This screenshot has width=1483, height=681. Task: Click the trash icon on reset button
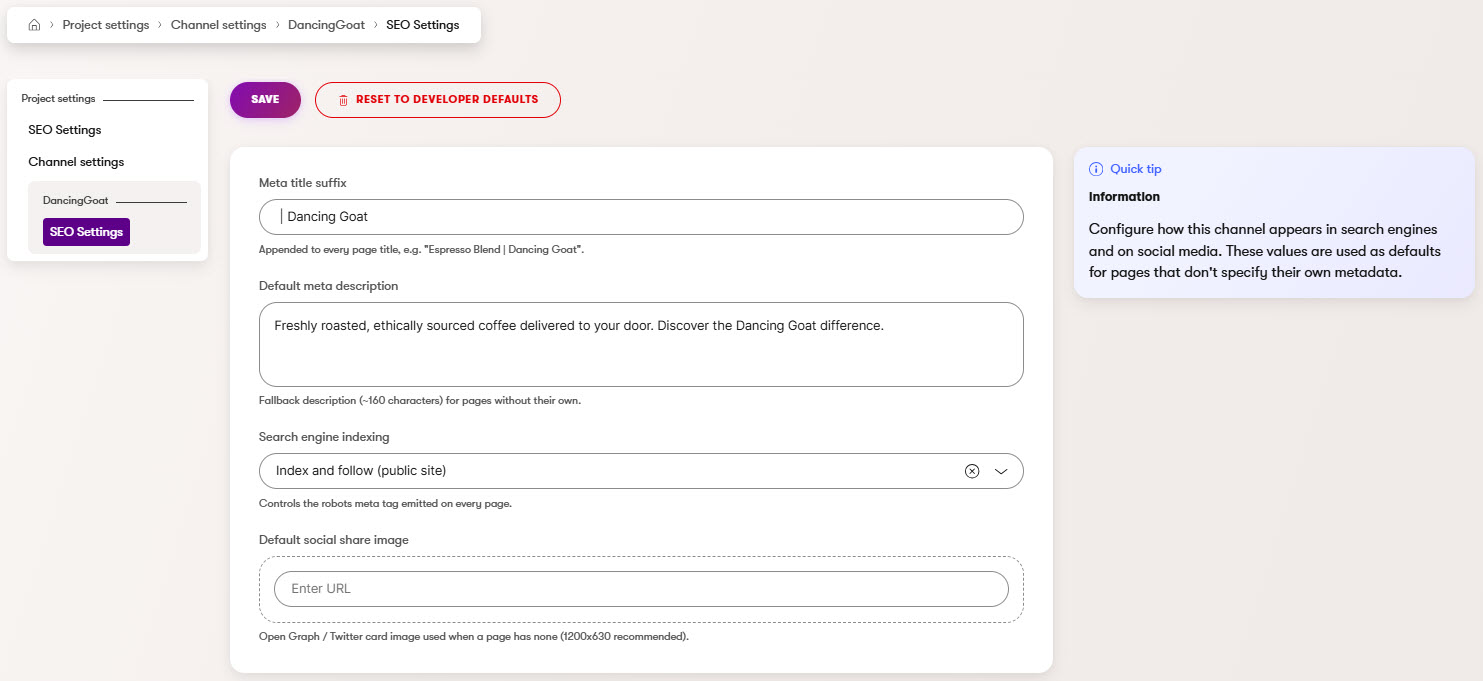(x=343, y=100)
